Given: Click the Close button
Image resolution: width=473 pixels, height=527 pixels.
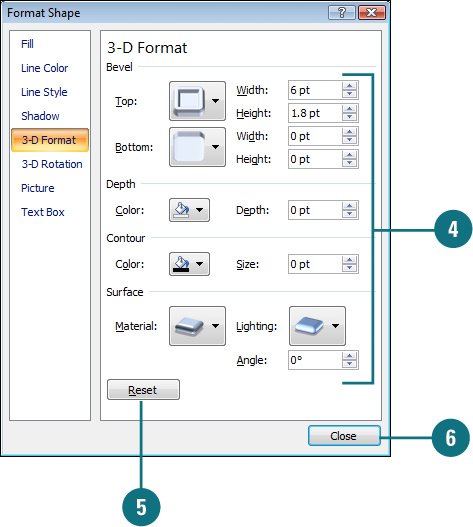Looking at the screenshot, I should tap(344, 436).
